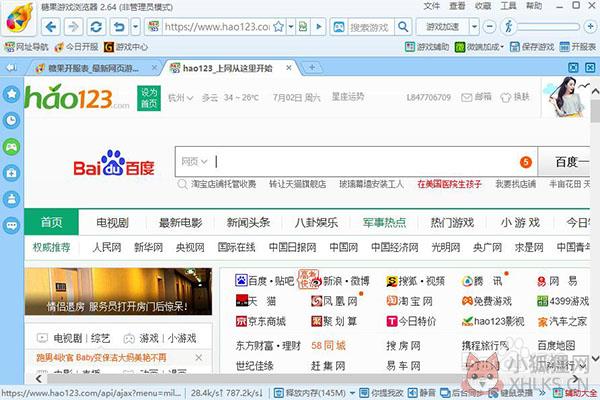
Task: Click the undo closed tab arrow icon
Action: [x=119, y=27]
